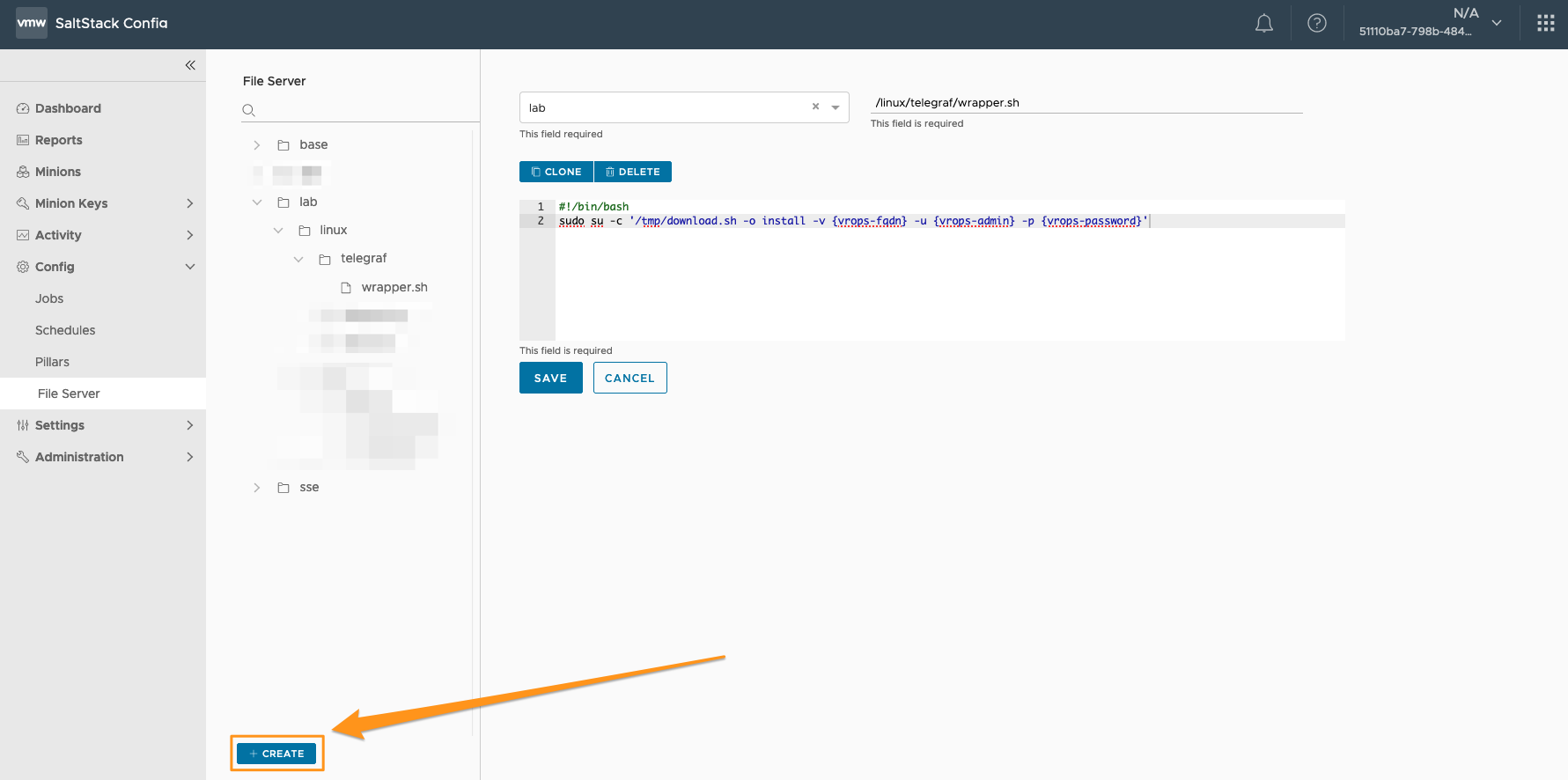Expand the Settings submenu arrow

pyautogui.click(x=190, y=425)
